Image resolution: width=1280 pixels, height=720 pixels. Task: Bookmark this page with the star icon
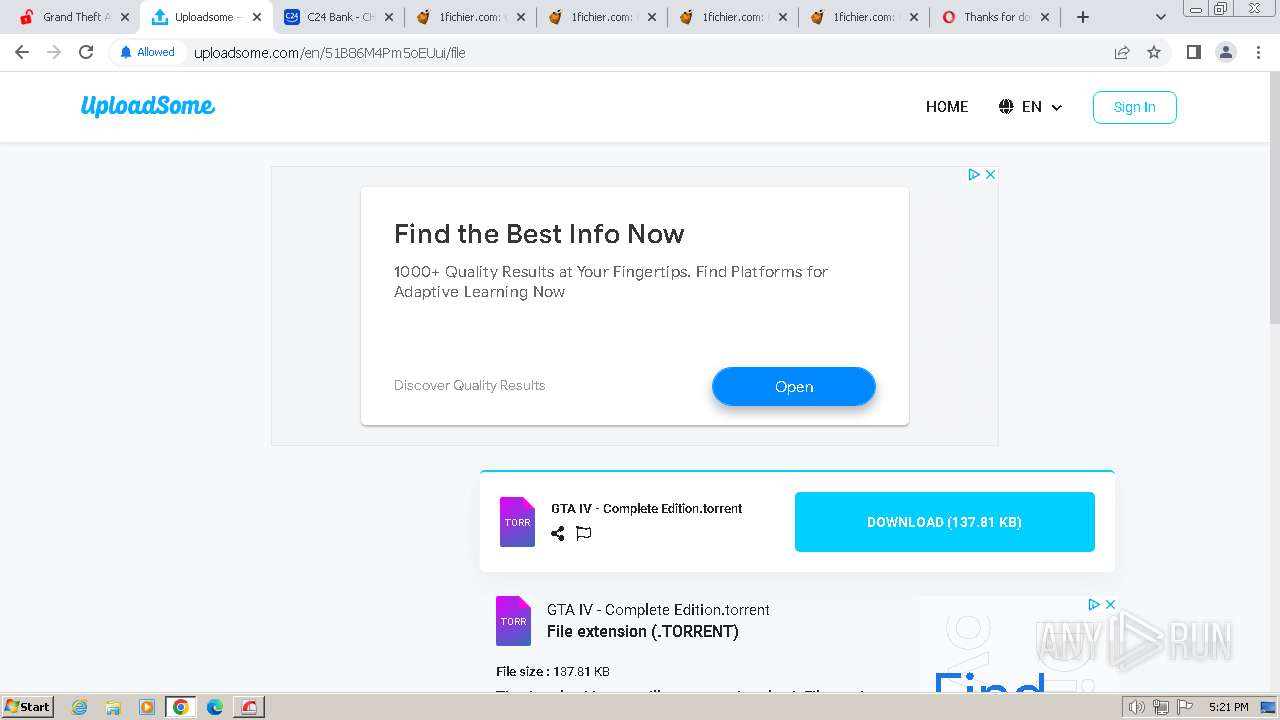point(1154,52)
